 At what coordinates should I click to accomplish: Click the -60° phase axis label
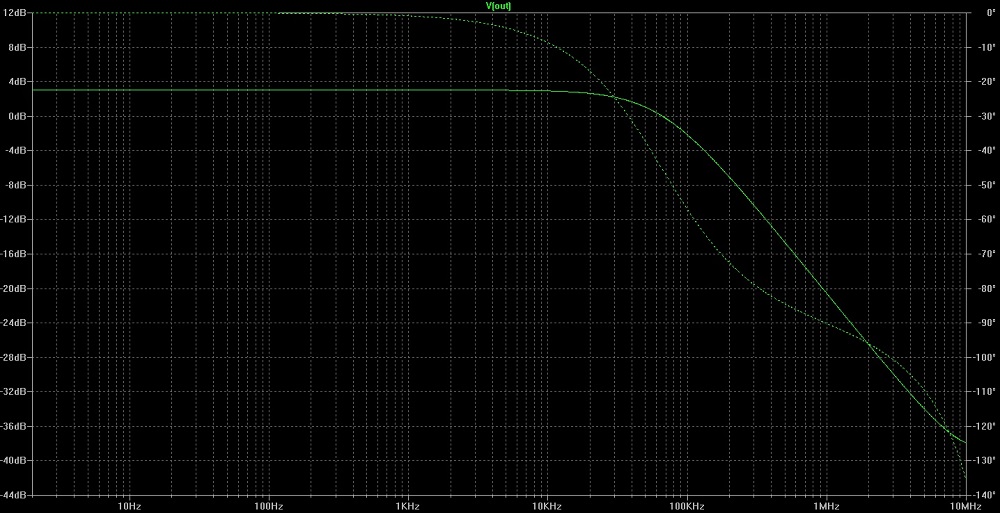(x=987, y=220)
